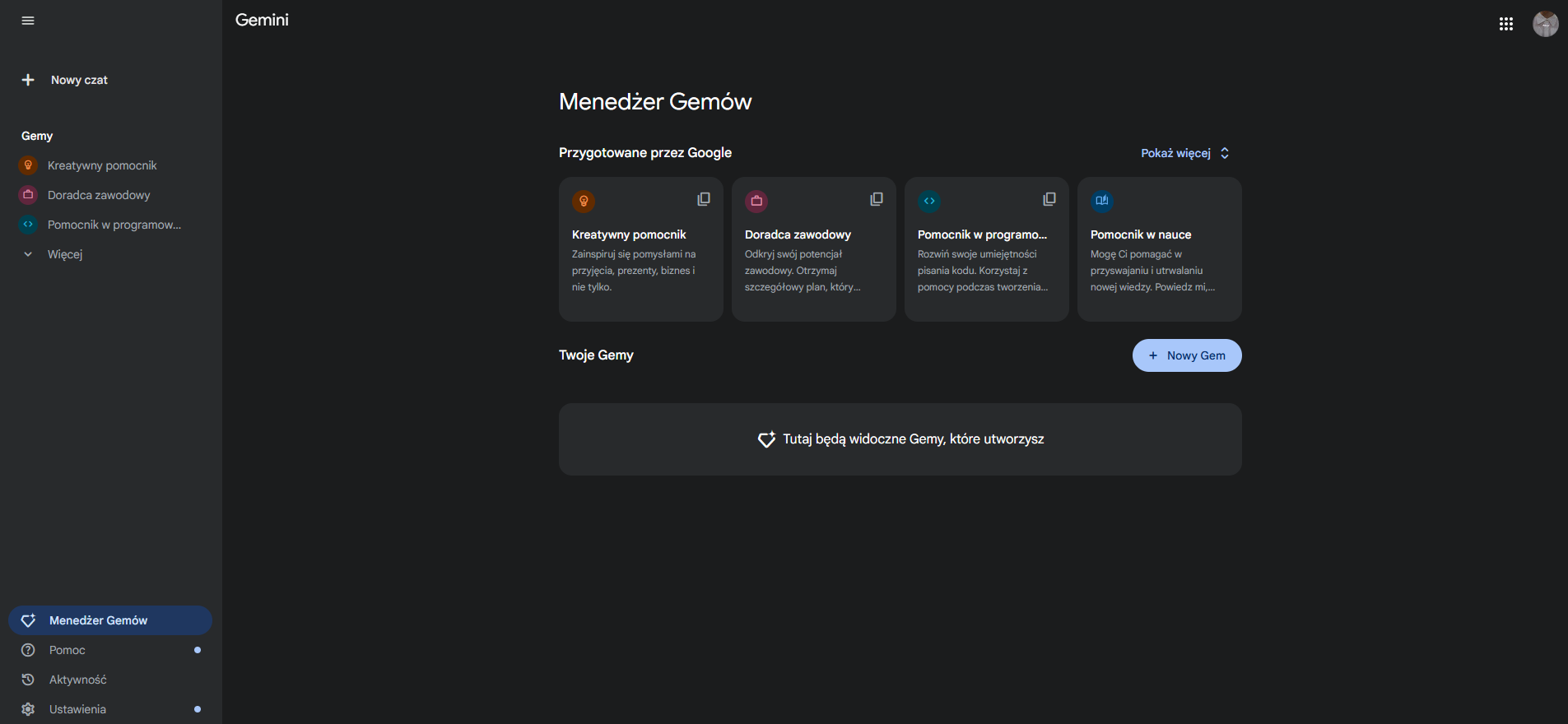This screenshot has width=1568, height=724.
Task: Click Pokaż więcej link
Action: [x=1175, y=153]
